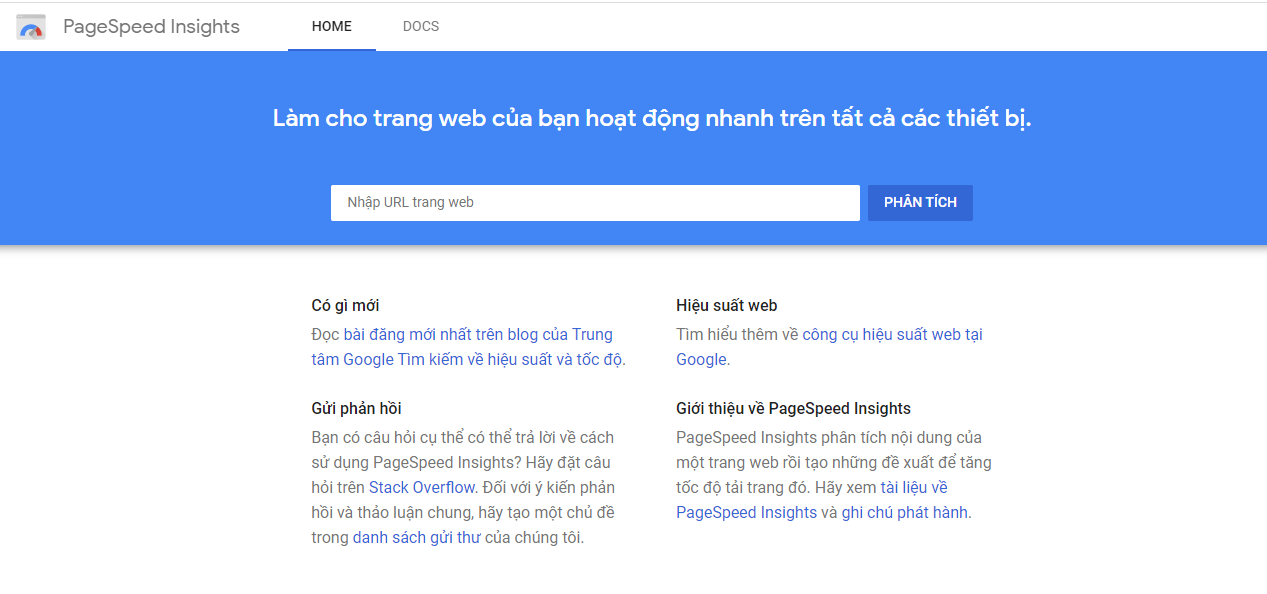Focus the "Nhập URL trang web" input field

595,203
